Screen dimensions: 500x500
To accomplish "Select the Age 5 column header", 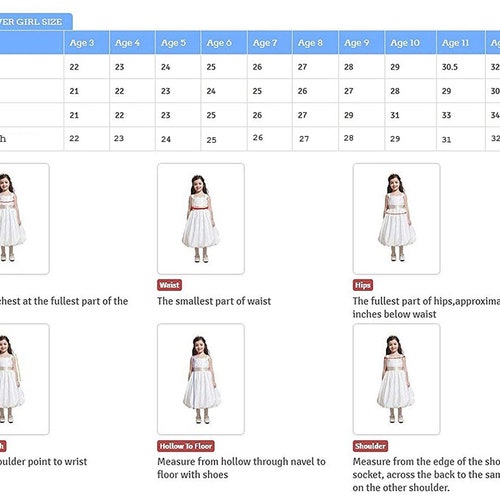I will 178,43.
